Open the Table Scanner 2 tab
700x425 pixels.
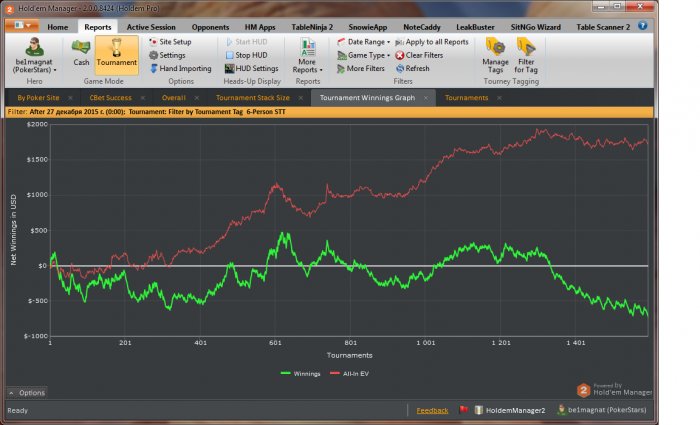point(603,27)
